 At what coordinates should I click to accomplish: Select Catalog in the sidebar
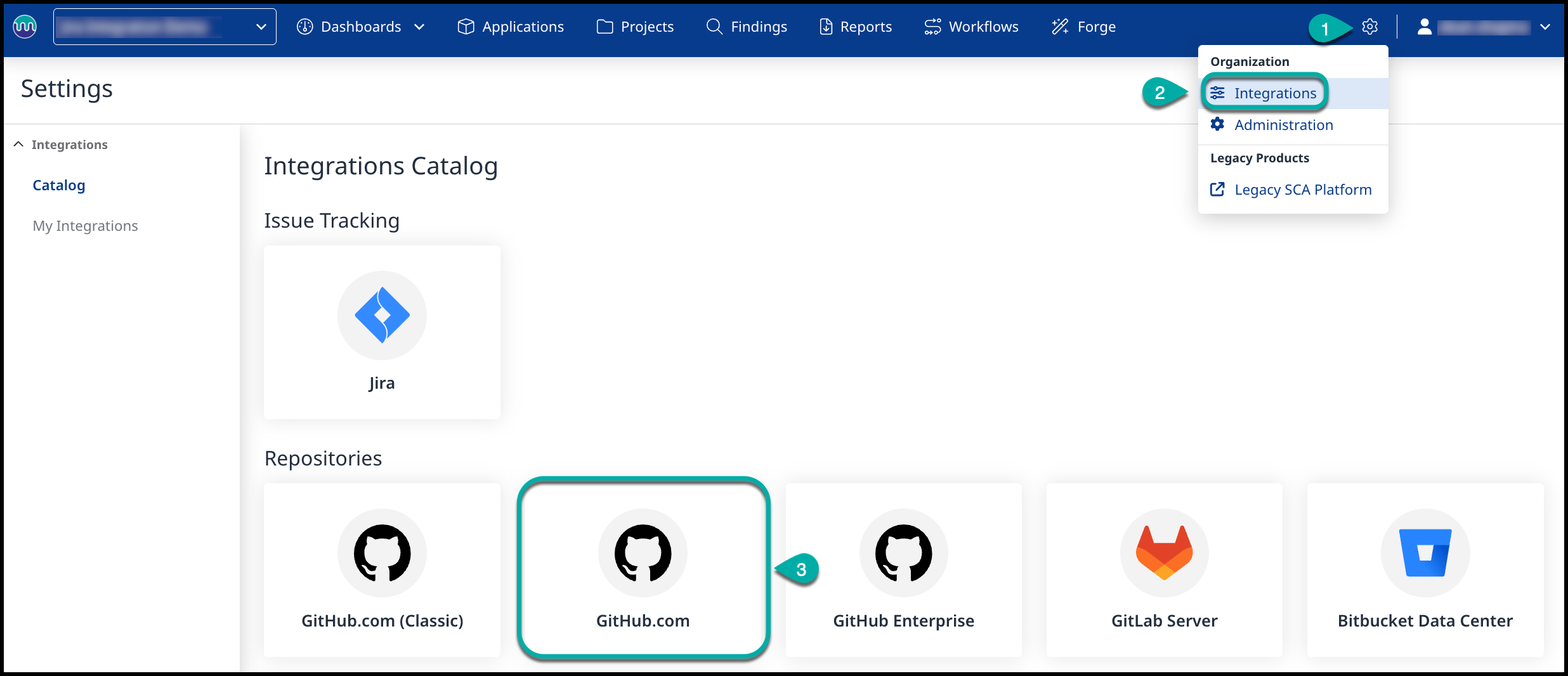click(x=59, y=185)
